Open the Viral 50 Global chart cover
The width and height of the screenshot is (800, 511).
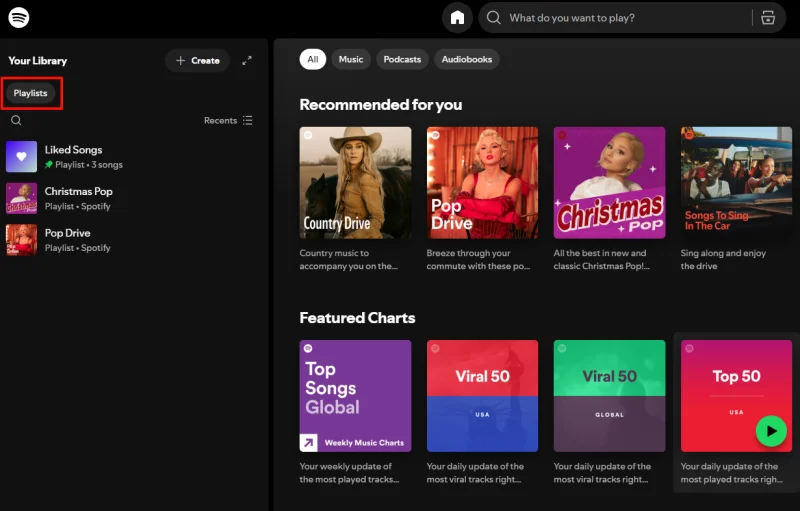tap(609, 396)
